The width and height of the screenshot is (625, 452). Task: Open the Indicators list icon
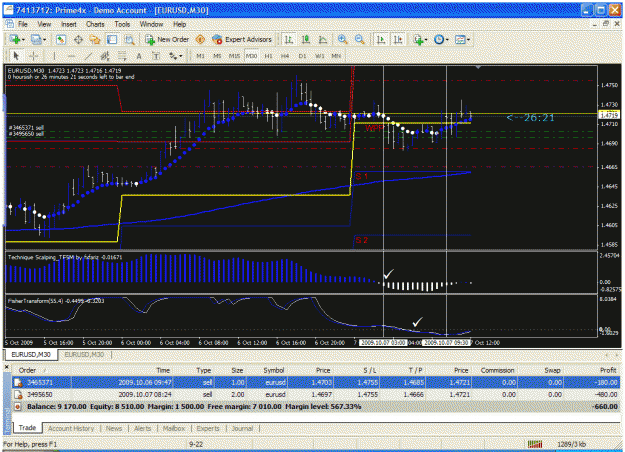[x=418, y=39]
